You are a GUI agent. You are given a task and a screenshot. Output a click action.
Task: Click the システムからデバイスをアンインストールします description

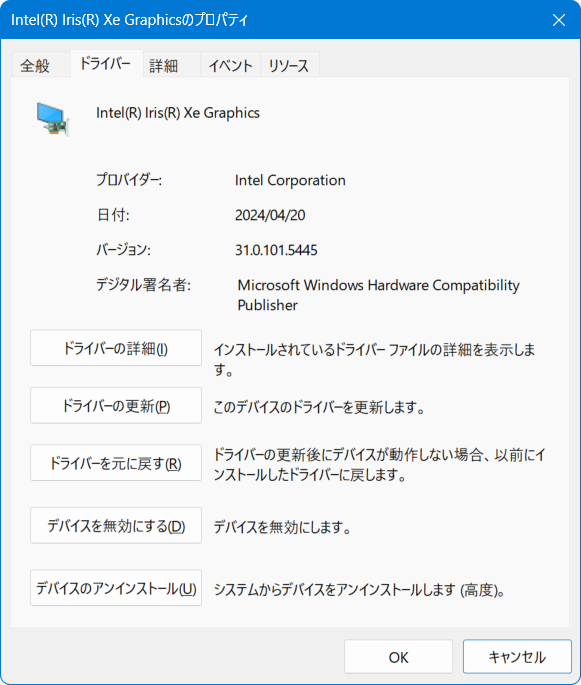[359, 590]
